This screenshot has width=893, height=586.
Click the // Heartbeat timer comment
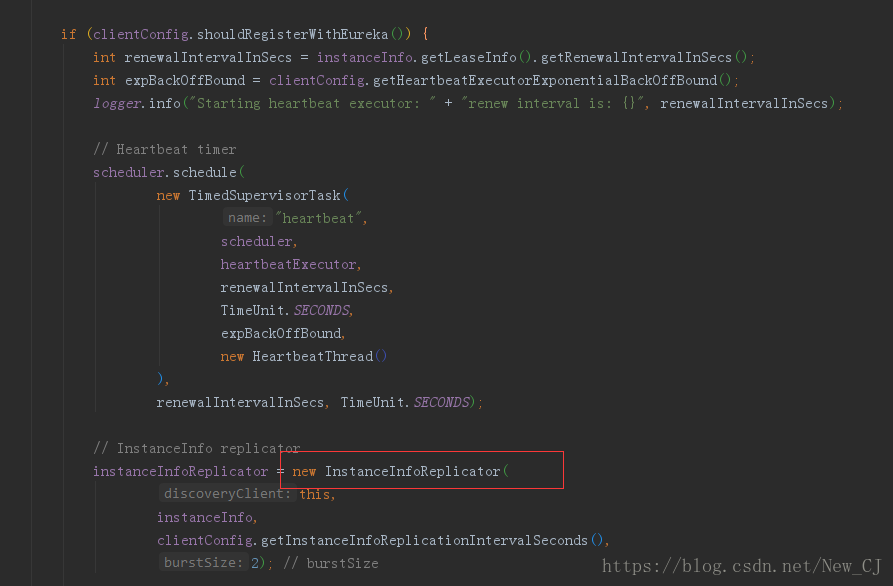pos(165,149)
